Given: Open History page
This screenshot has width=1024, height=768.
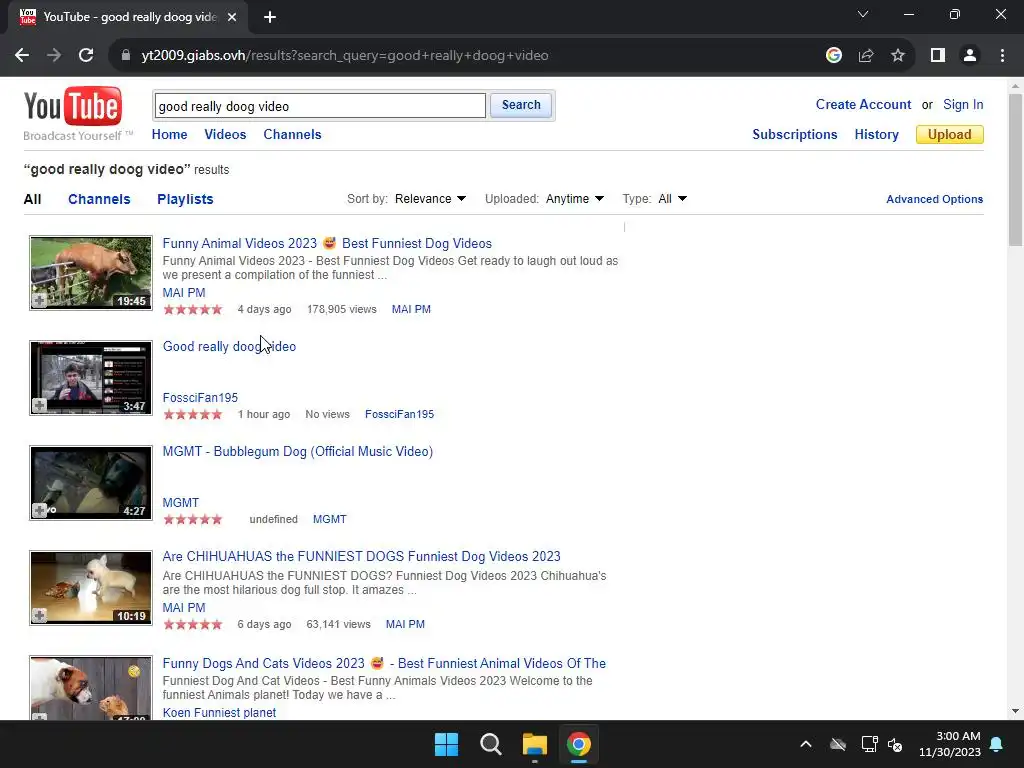Looking at the screenshot, I should pyautogui.click(x=876, y=135).
